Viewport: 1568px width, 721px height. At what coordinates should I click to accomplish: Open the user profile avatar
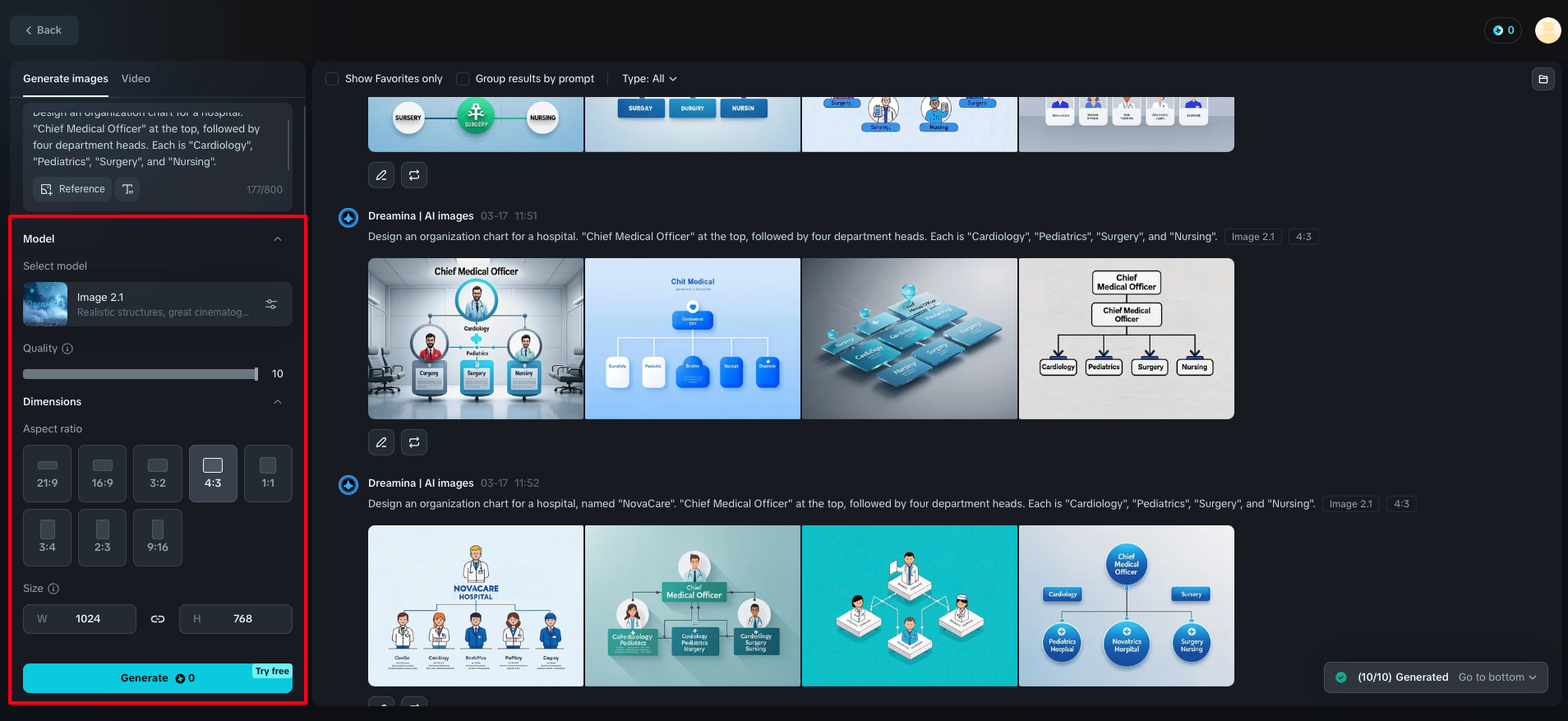pyautogui.click(x=1548, y=30)
